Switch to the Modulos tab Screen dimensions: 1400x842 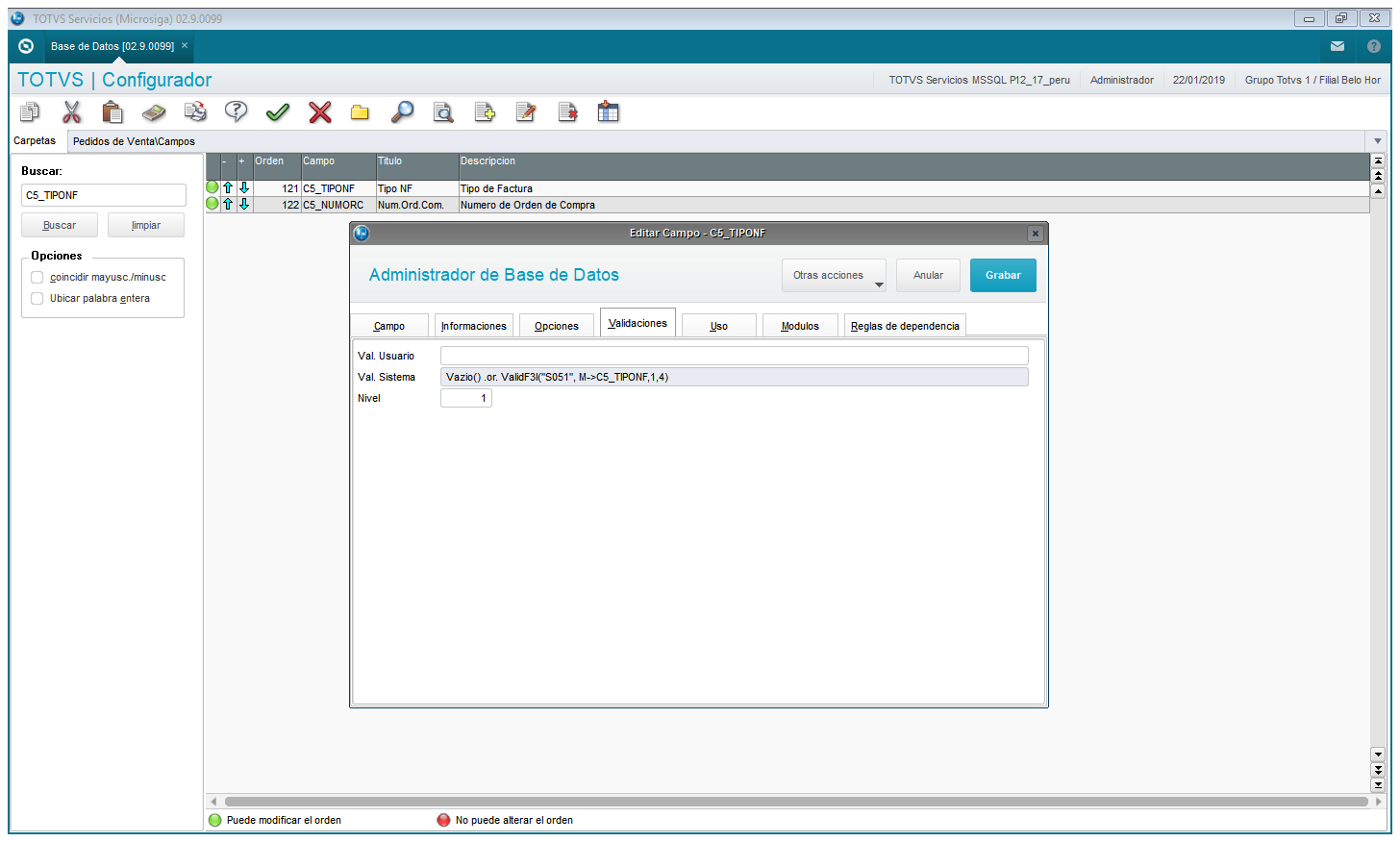tap(800, 326)
